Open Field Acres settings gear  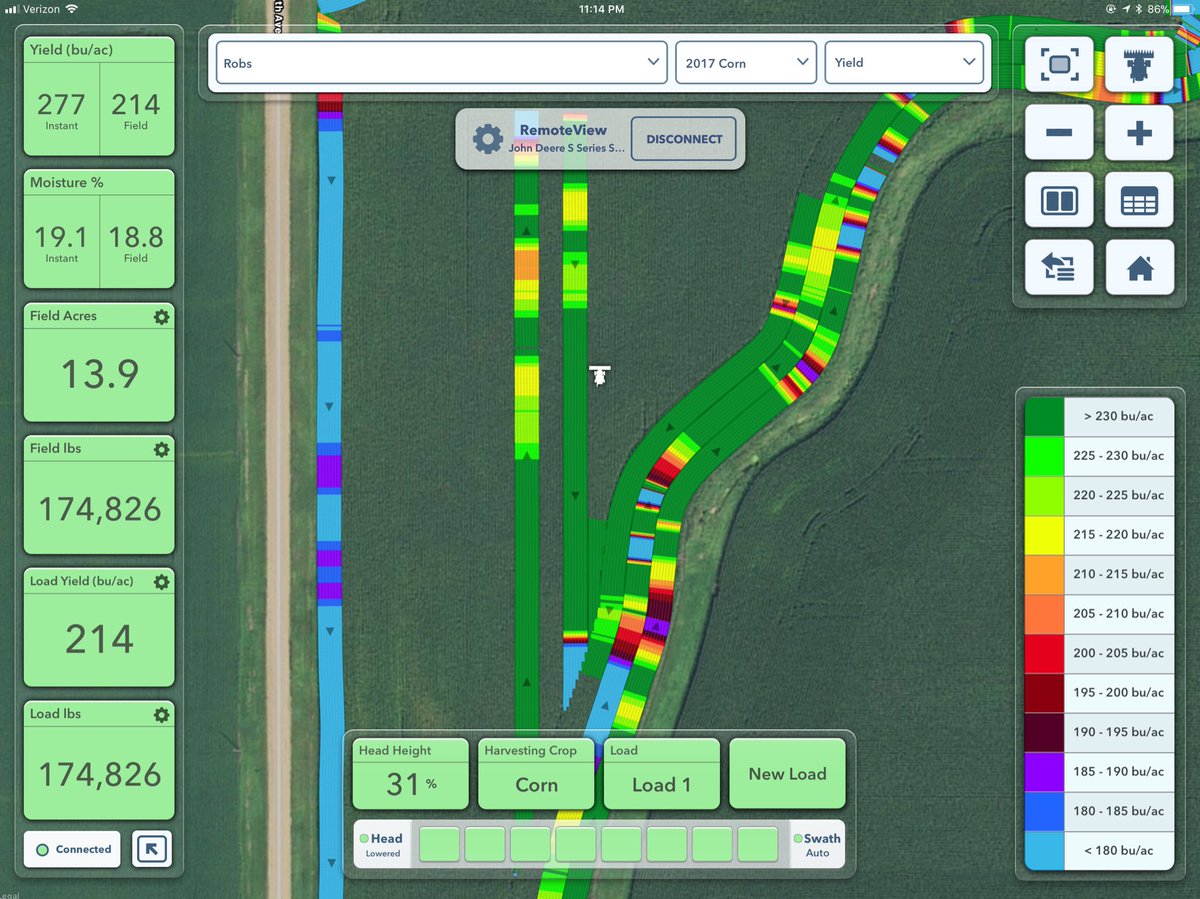(x=161, y=317)
